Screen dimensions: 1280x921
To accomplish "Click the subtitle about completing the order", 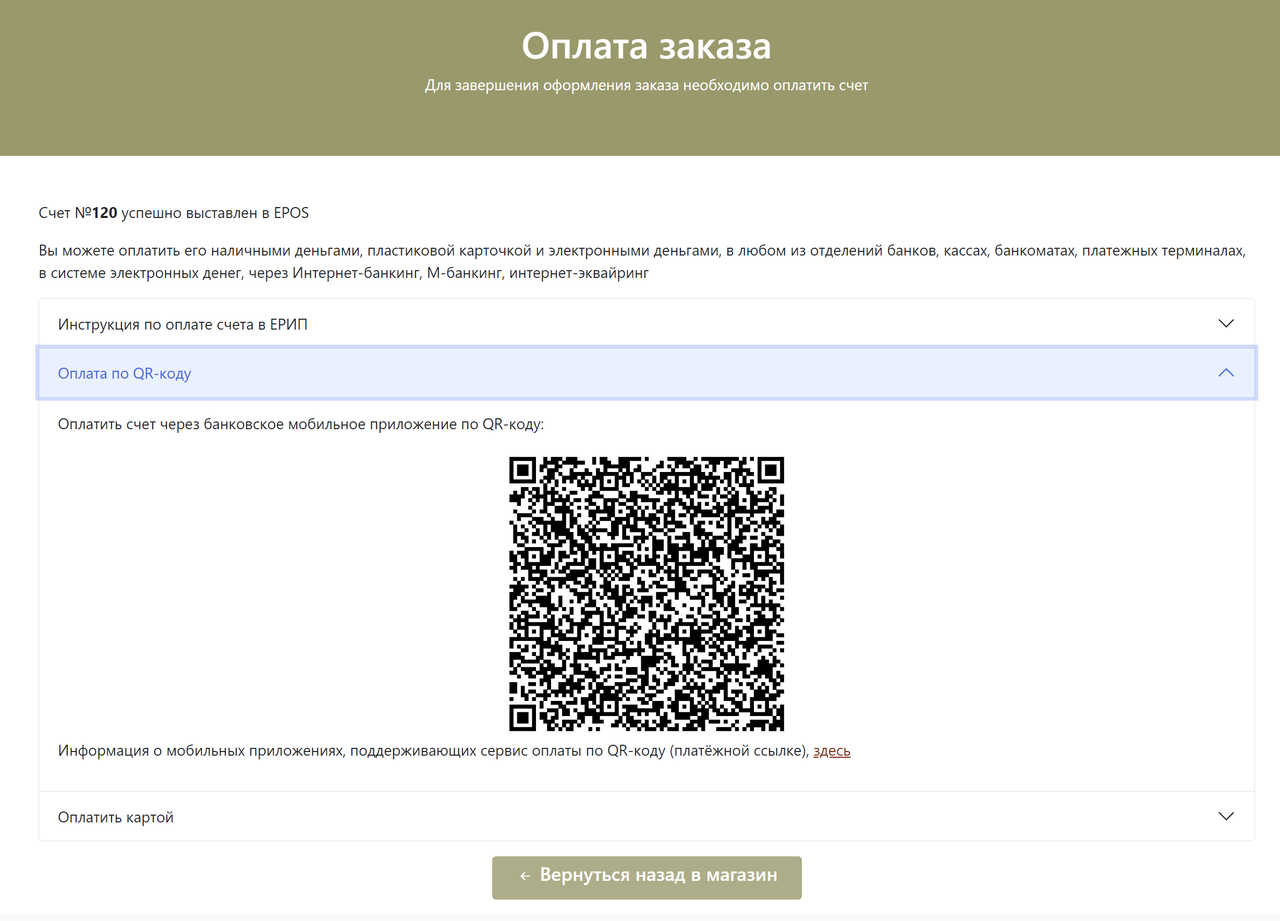I will pyautogui.click(x=646, y=86).
